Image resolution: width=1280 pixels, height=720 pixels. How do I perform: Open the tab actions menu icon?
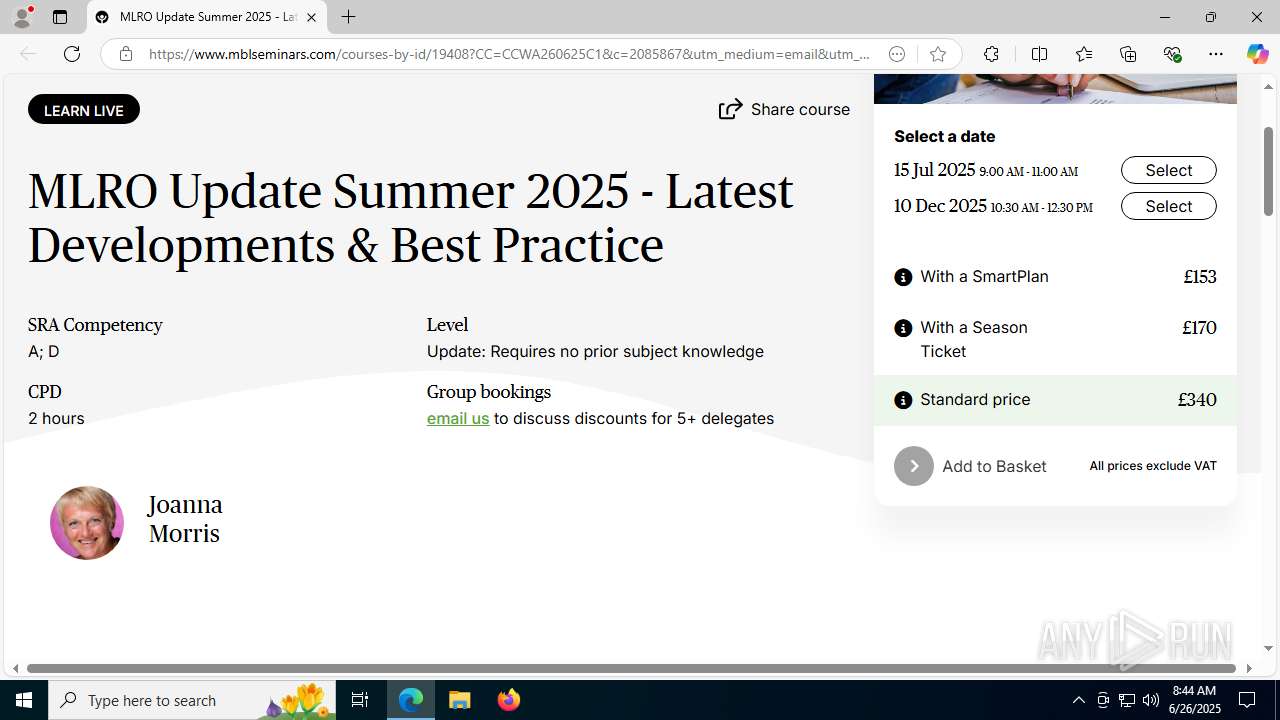coord(60,17)
